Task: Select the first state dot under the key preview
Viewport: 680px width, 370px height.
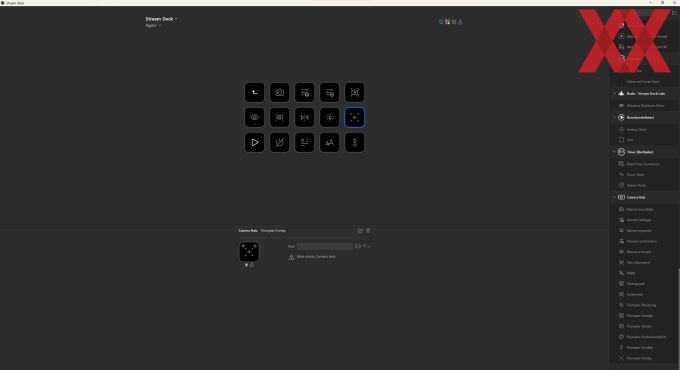Action: click(246, 265)
